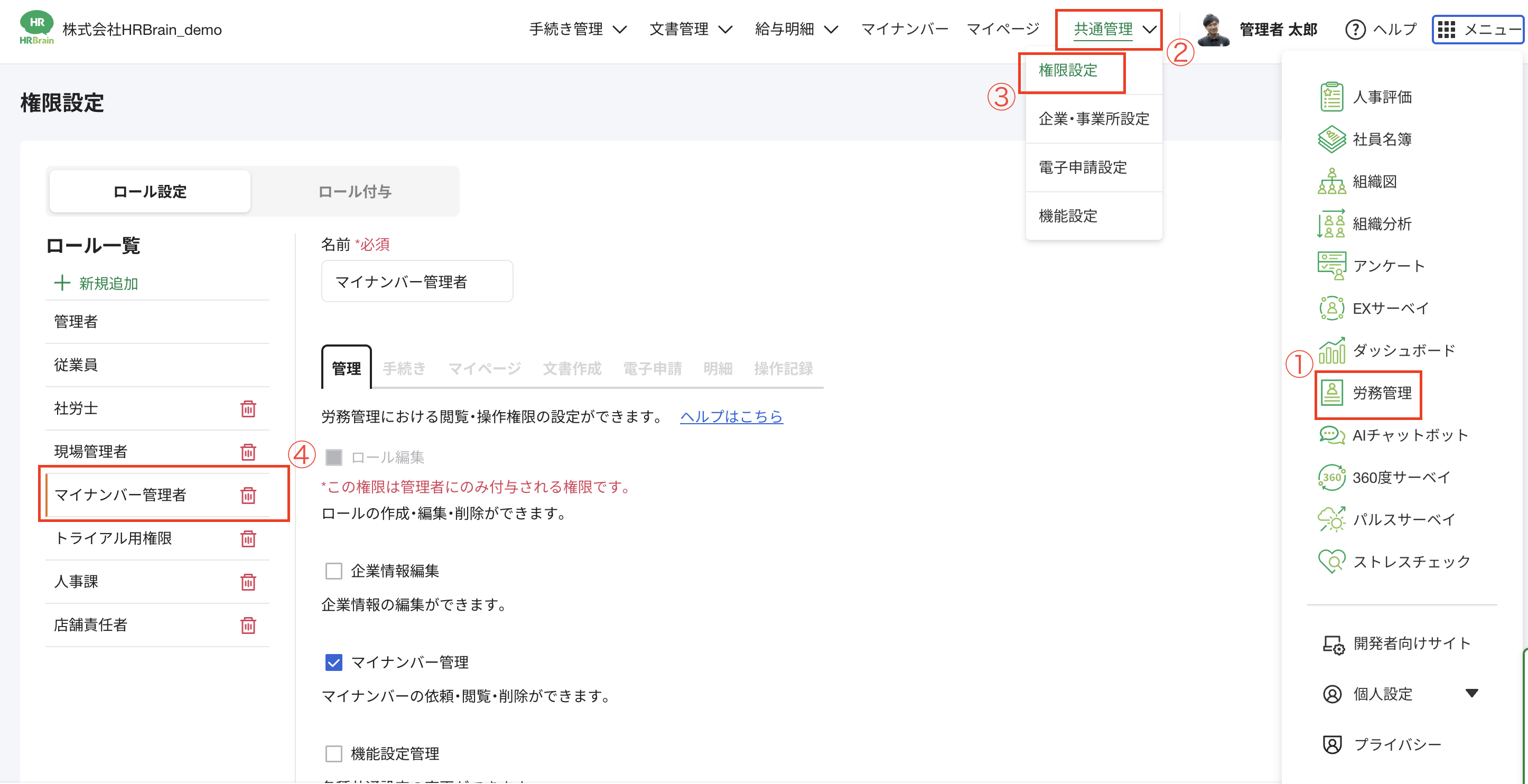This screenshot has height=784, width=1528.
Task: Enable the 企業情報編集 permission
Action: pos(333,571)
